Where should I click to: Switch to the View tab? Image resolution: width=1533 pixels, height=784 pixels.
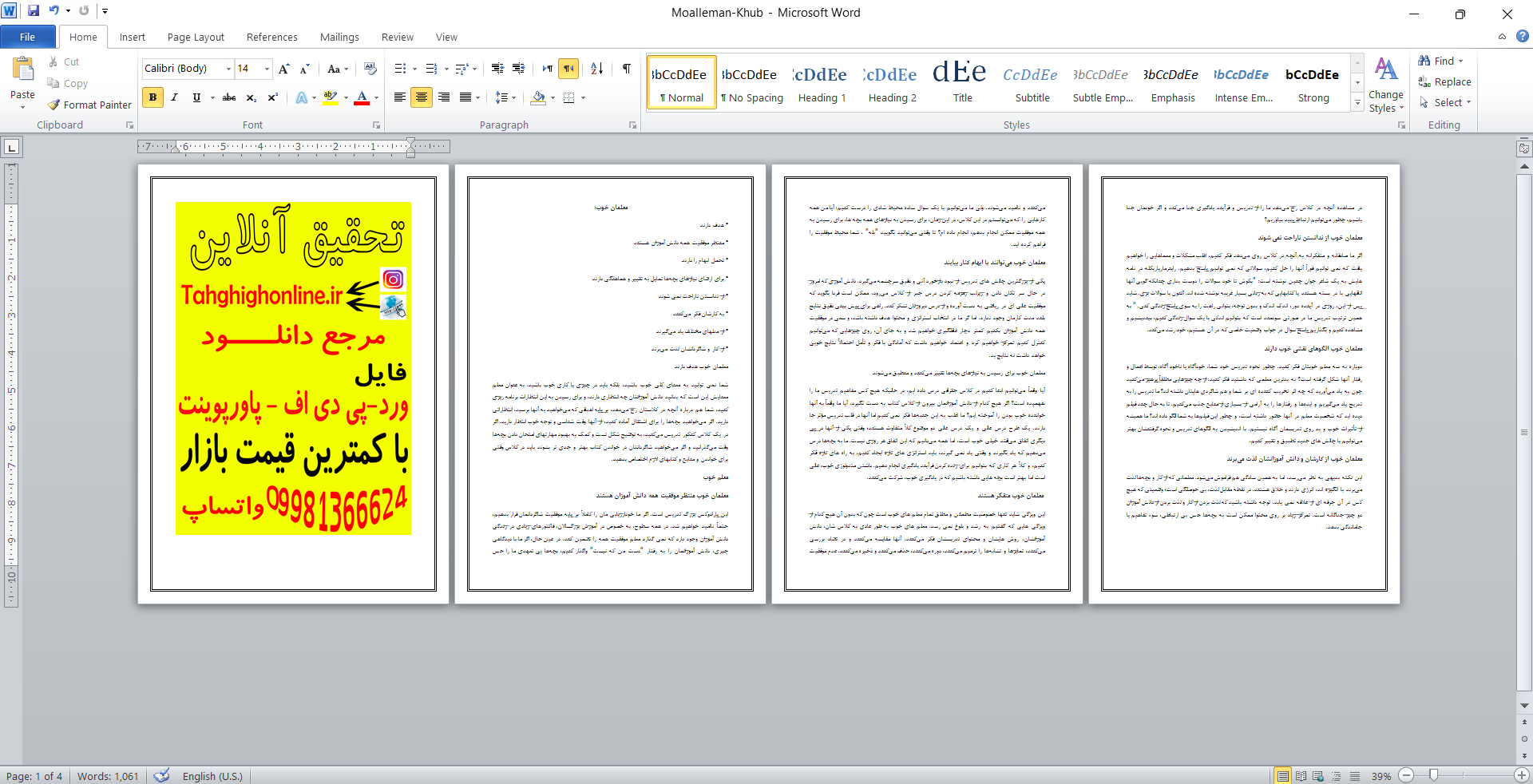click(x=446, y=37)
